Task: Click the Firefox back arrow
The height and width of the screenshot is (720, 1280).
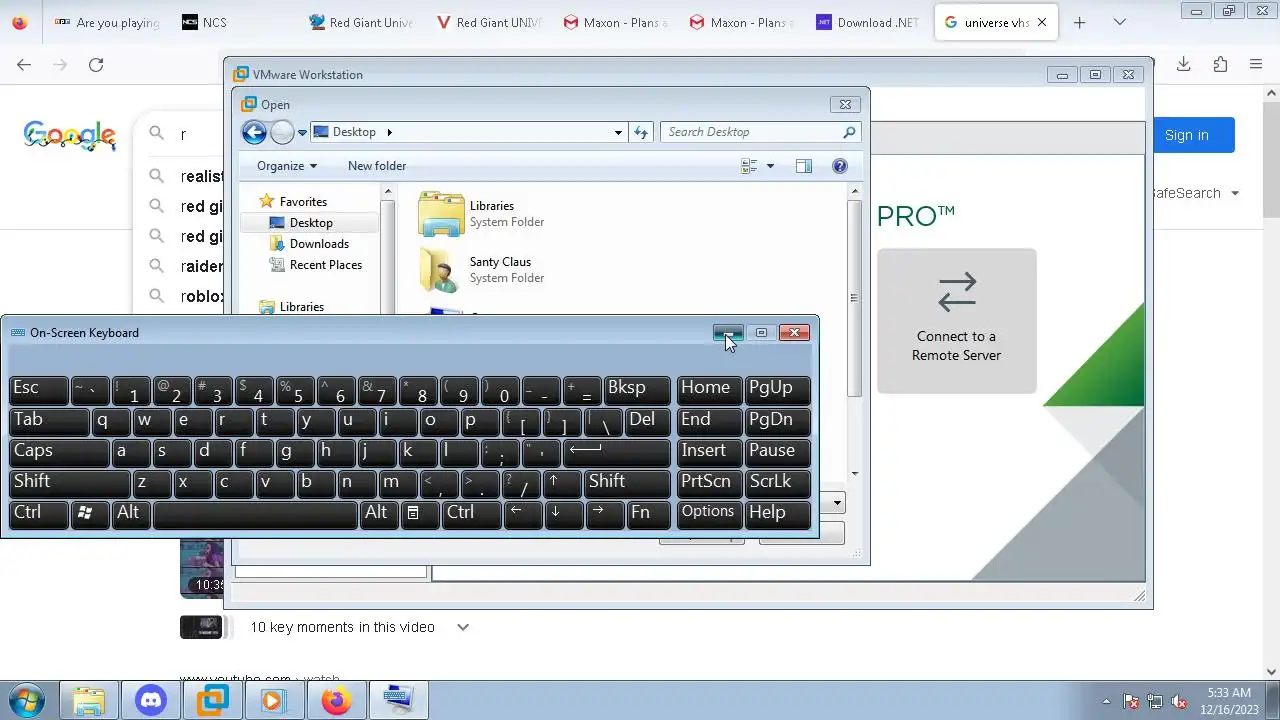Action: point(24,64)
